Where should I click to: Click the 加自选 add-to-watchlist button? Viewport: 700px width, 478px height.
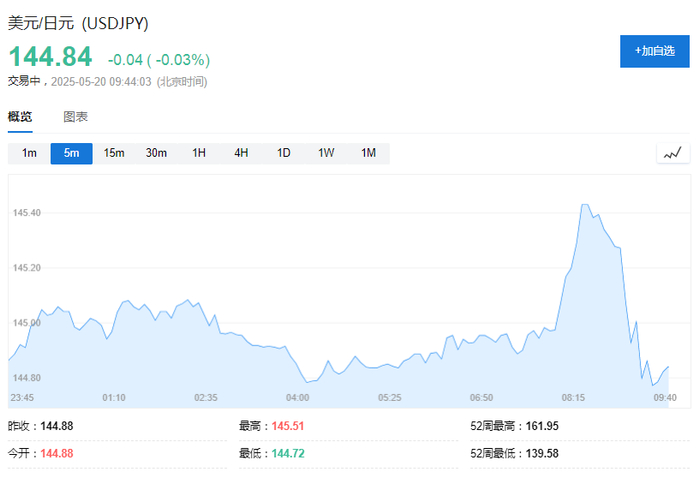[x=655, y=50]
